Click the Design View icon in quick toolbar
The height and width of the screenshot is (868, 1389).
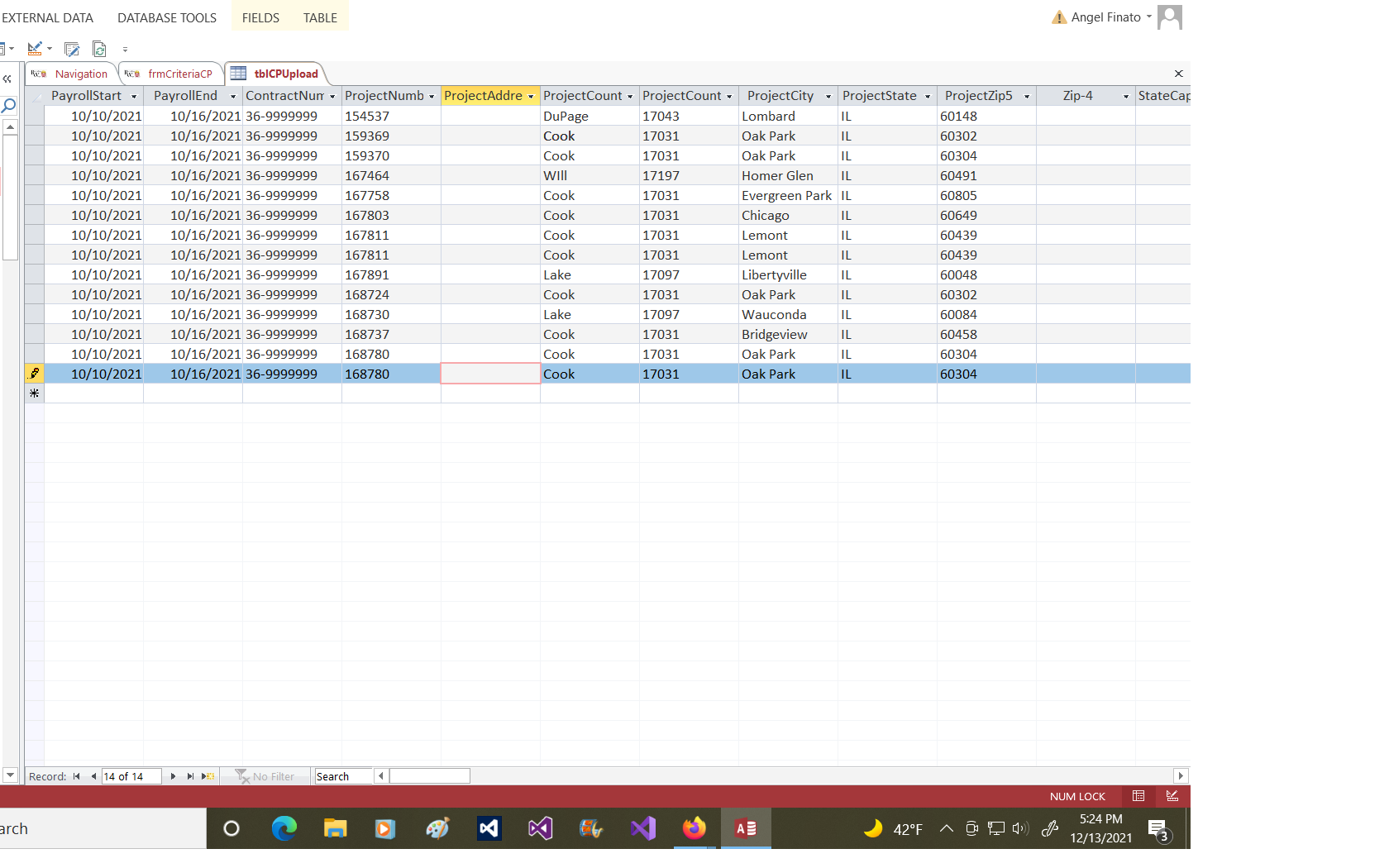35,49
